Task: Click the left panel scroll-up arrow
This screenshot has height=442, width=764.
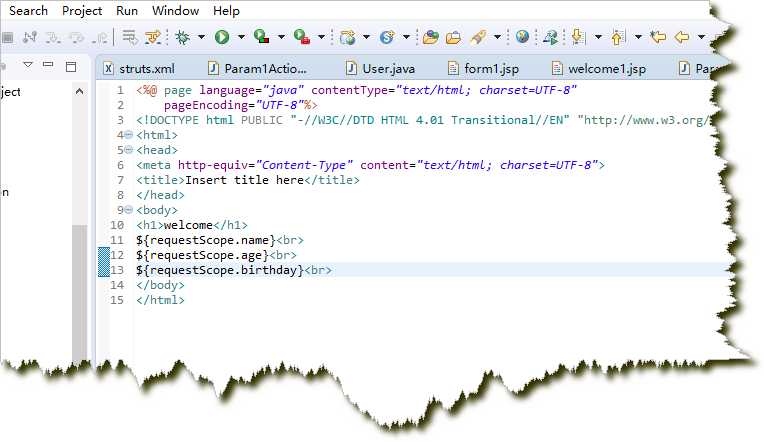Action: tap(79, 92)
